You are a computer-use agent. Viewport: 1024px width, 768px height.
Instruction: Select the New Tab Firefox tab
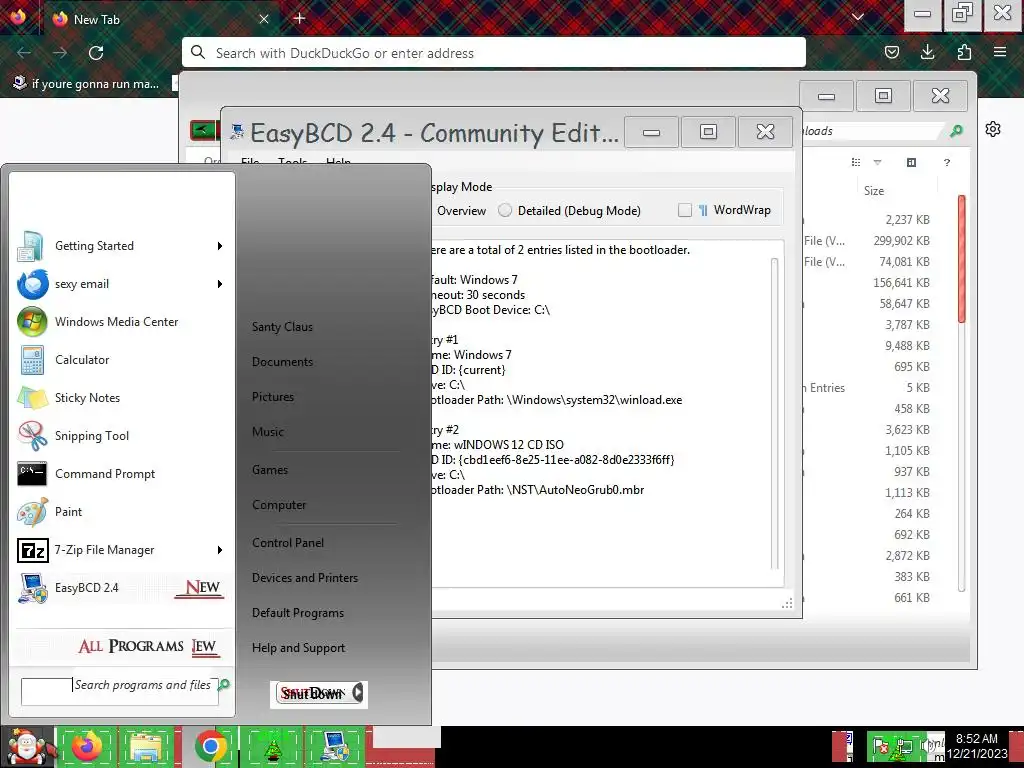(161, 19)
